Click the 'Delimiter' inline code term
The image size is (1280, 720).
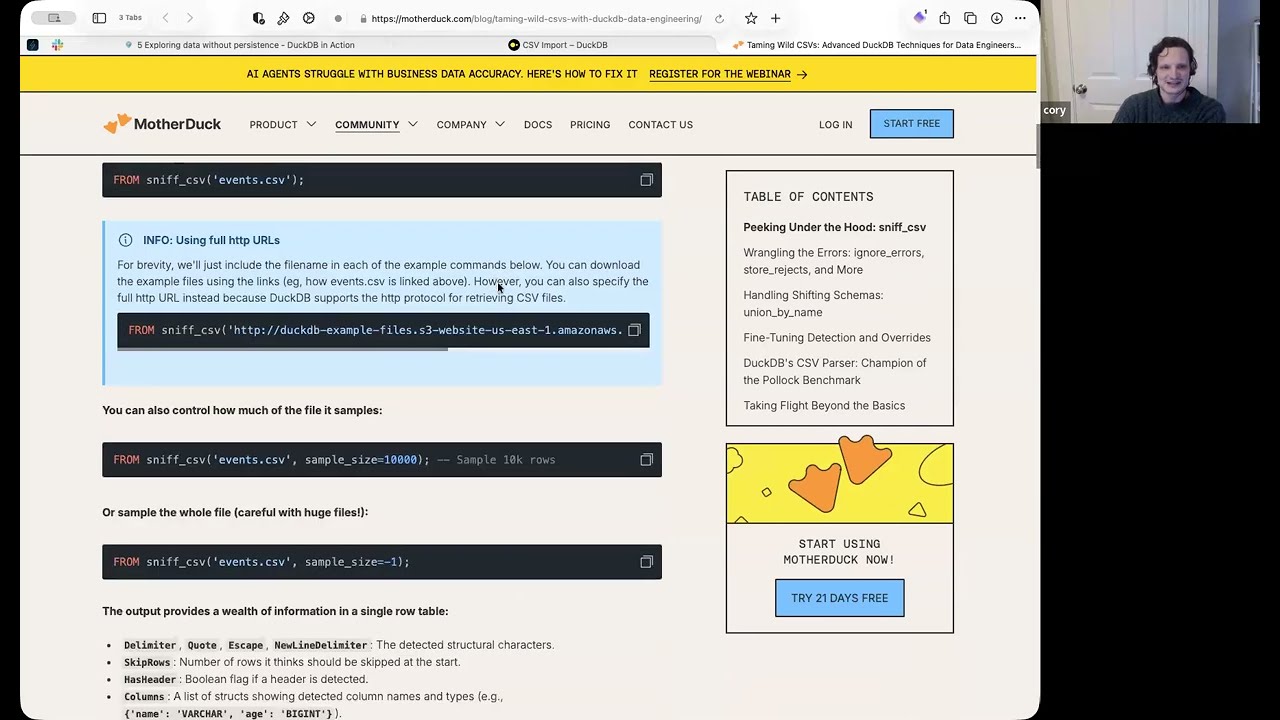(150, 645)
